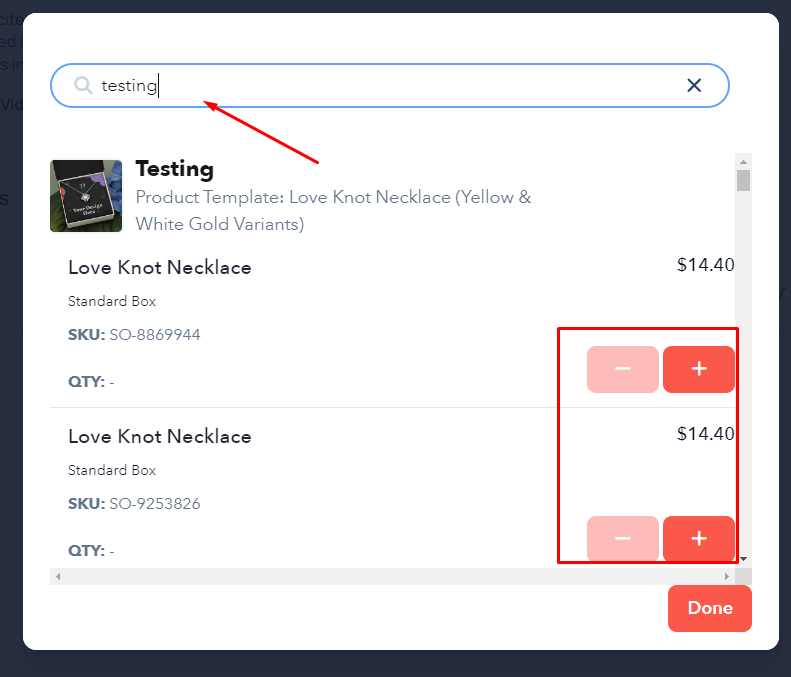Image resolution: width=791 pixels, height=677 pixels.
Task: Click the vertical scrollbar thumb
Action: pos(744,180)
